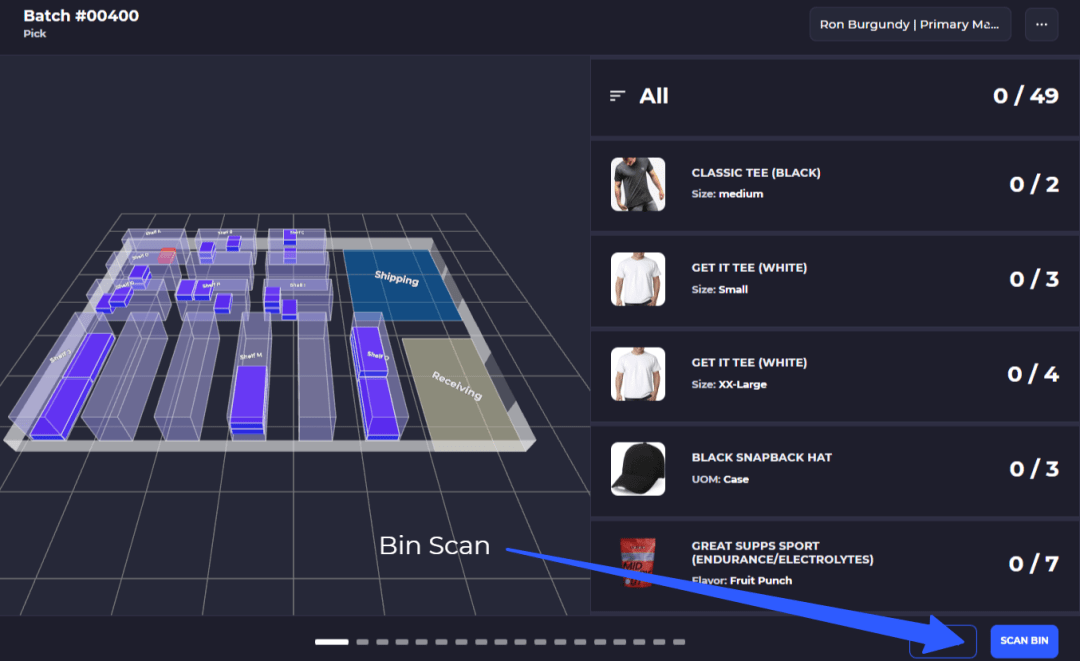This screenshot has height=661, width=1080.
Task: Open the Ron Burgundy warehouse dropdown
Action: coord(910,25)
